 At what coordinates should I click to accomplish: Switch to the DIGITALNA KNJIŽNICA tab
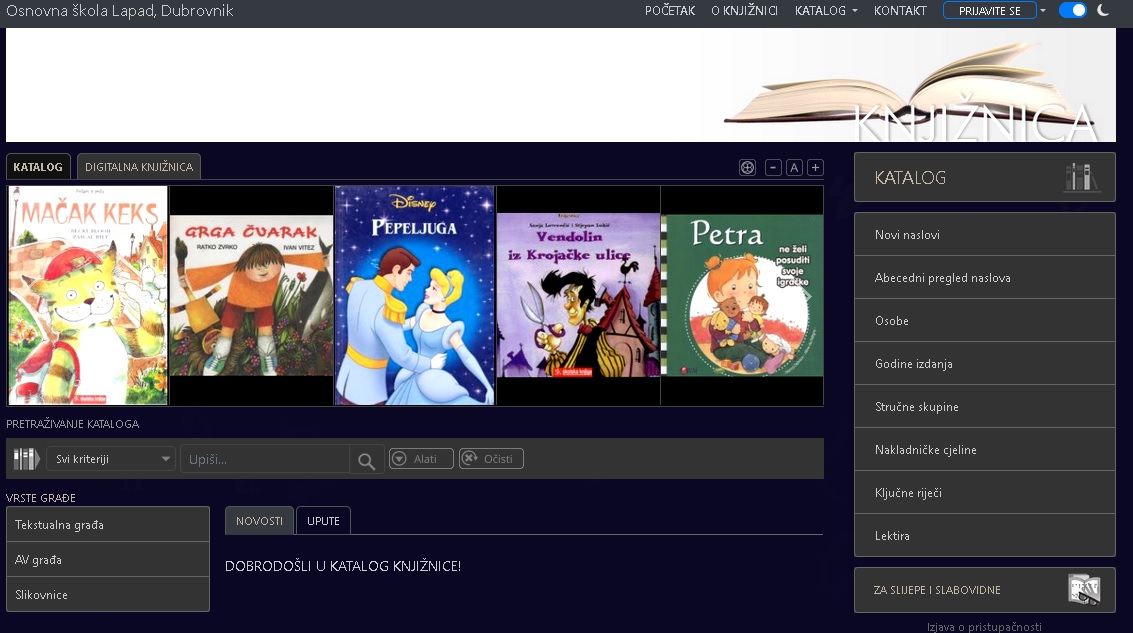pos(139,167)
